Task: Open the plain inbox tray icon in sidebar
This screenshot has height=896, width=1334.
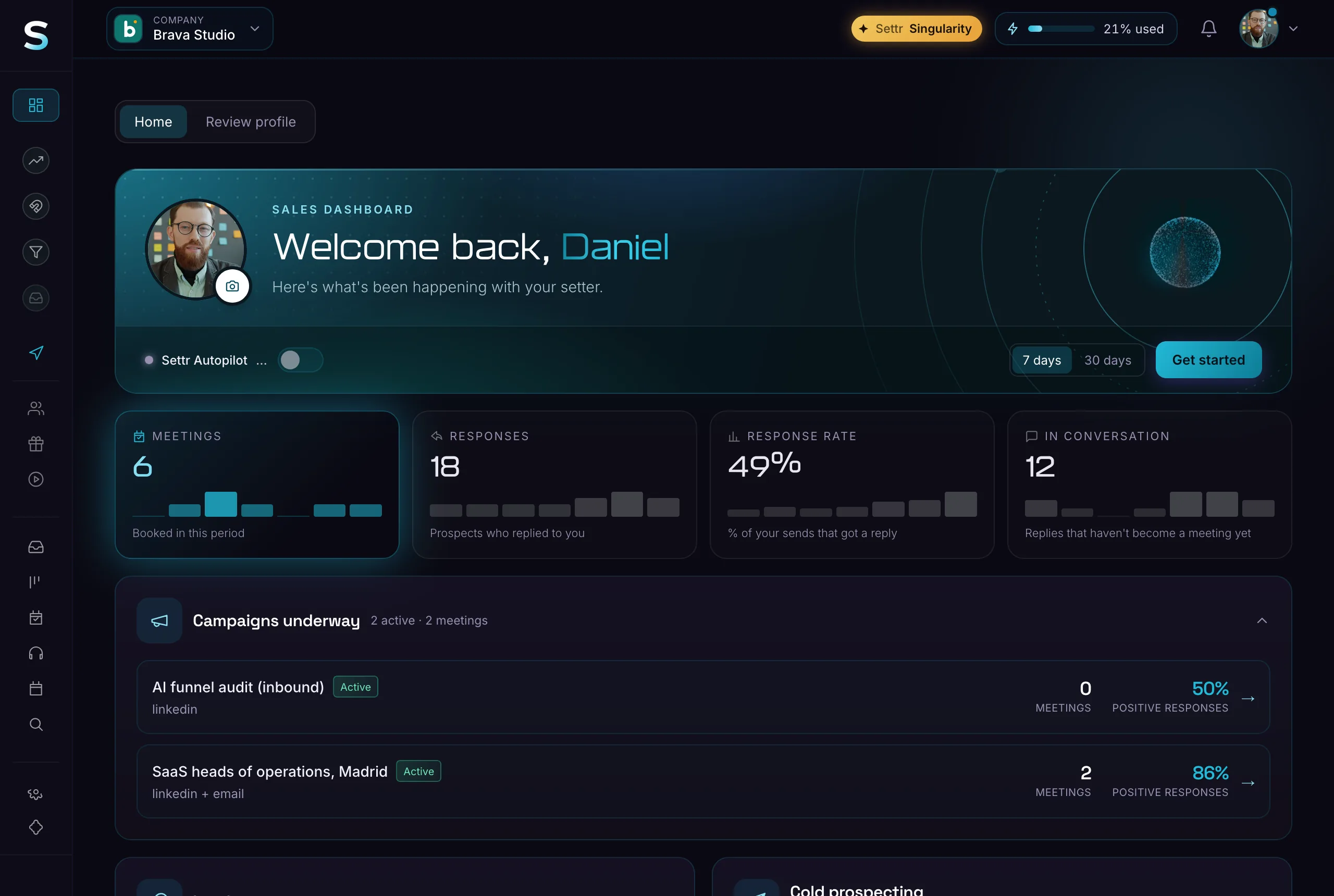Action: click(36, 547)
